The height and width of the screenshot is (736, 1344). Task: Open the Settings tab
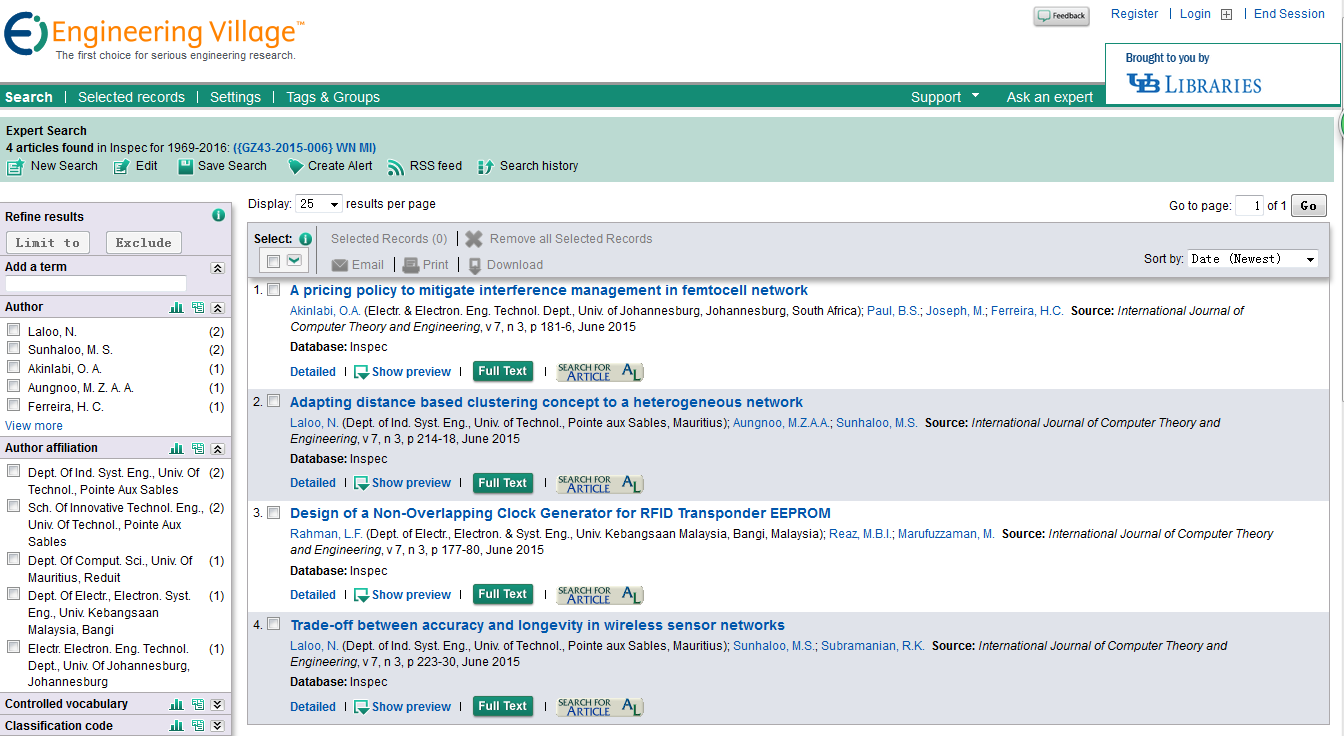pyautogui.click(x=235, y=97)
